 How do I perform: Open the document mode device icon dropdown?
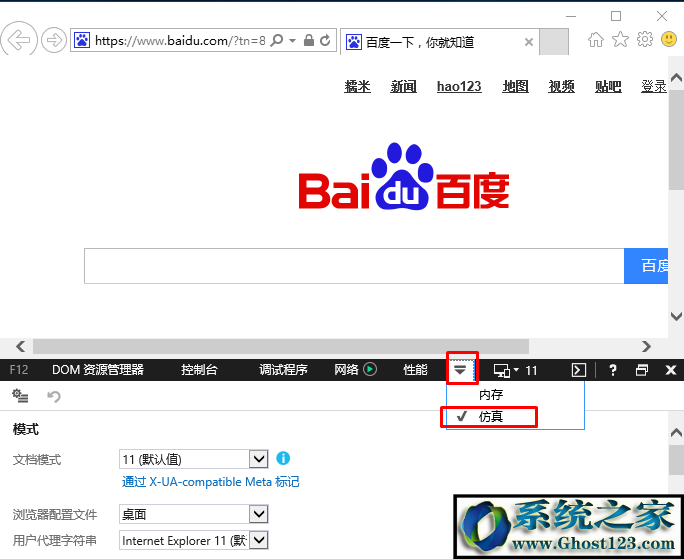pos(506,370)
